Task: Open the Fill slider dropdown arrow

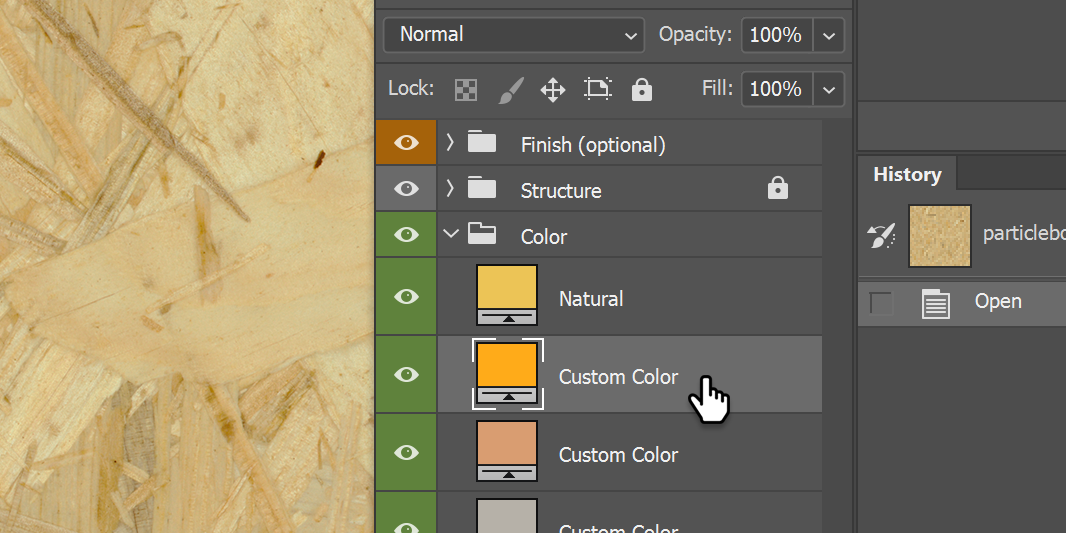Action: 829,89
